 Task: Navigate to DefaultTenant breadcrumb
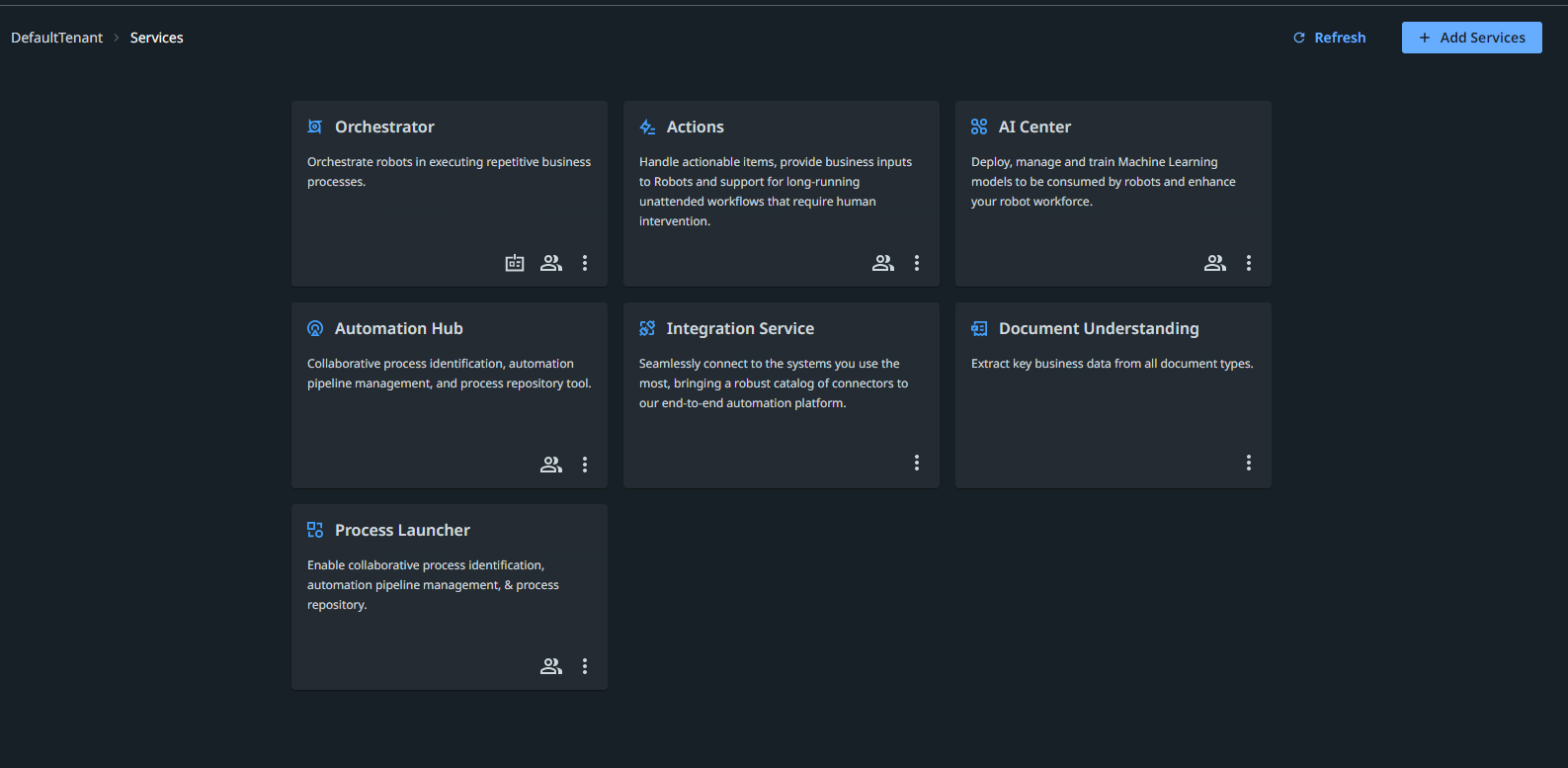click(x=57, y=38)
